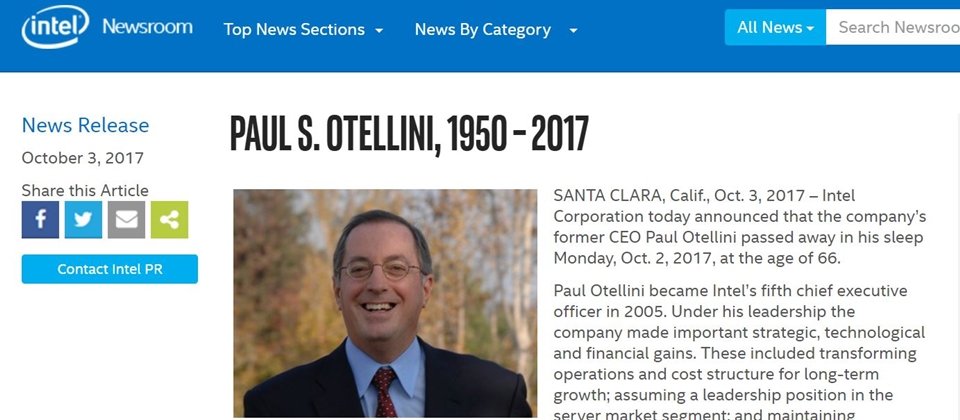Share article on Facebook
This screenshot has width=960, height=420.
coord(40,220)
